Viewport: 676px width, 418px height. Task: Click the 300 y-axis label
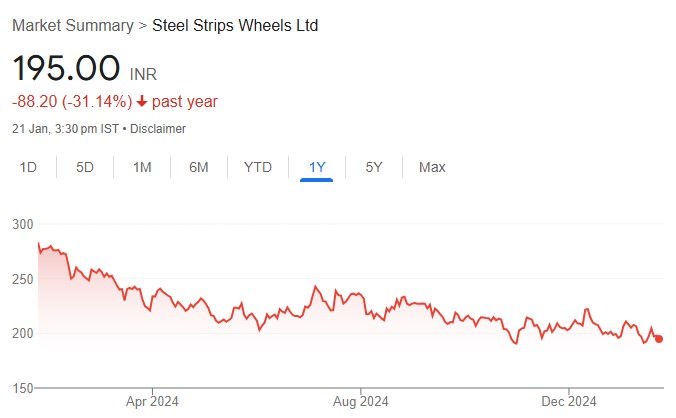(21, 225)
